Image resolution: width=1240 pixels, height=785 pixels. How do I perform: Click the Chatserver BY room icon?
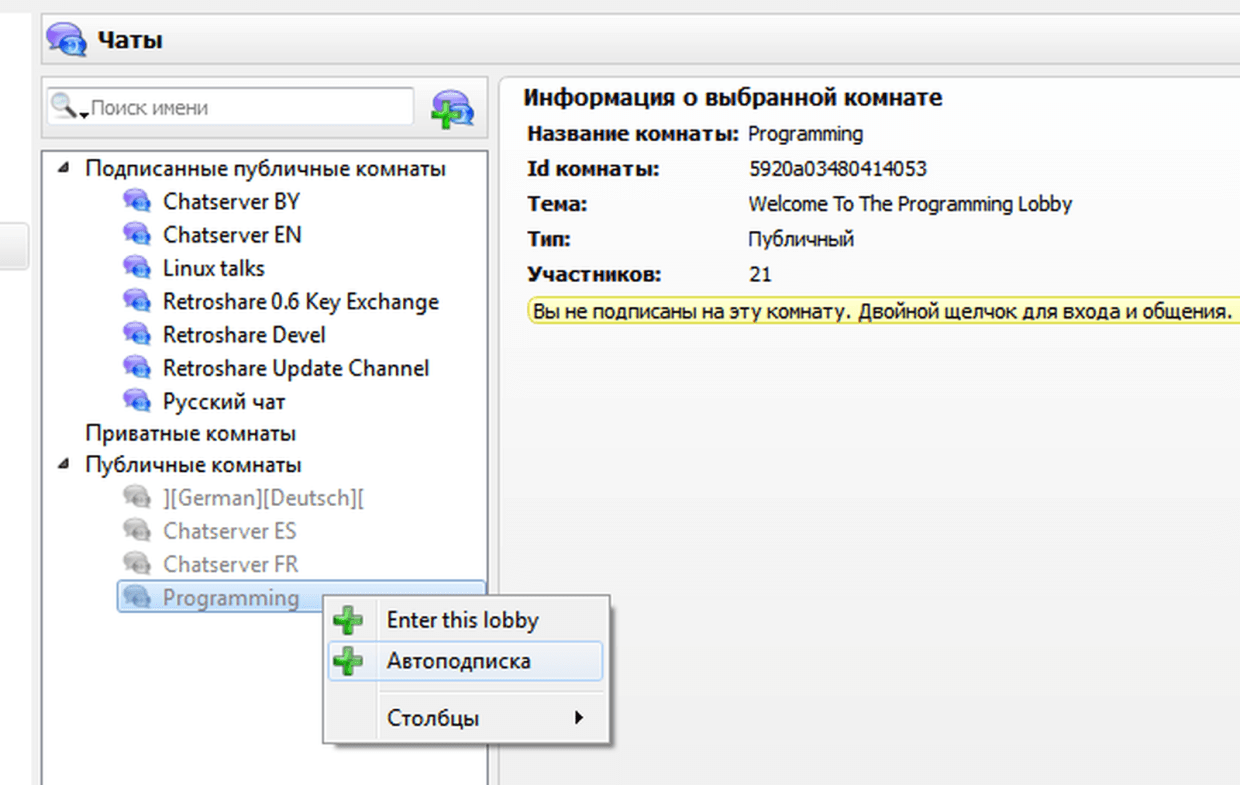(x=136, y=201)
